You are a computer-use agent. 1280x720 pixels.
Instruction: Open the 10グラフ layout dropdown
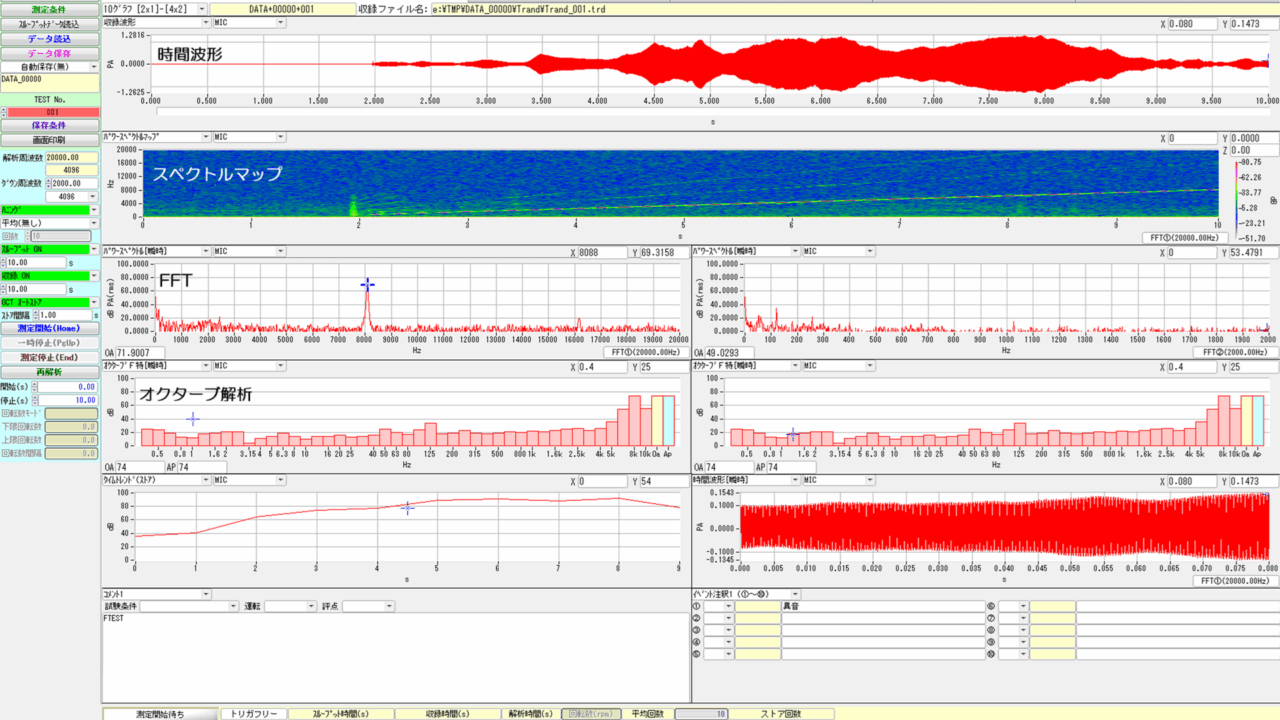pyautogui.click(x=155, y=8)
